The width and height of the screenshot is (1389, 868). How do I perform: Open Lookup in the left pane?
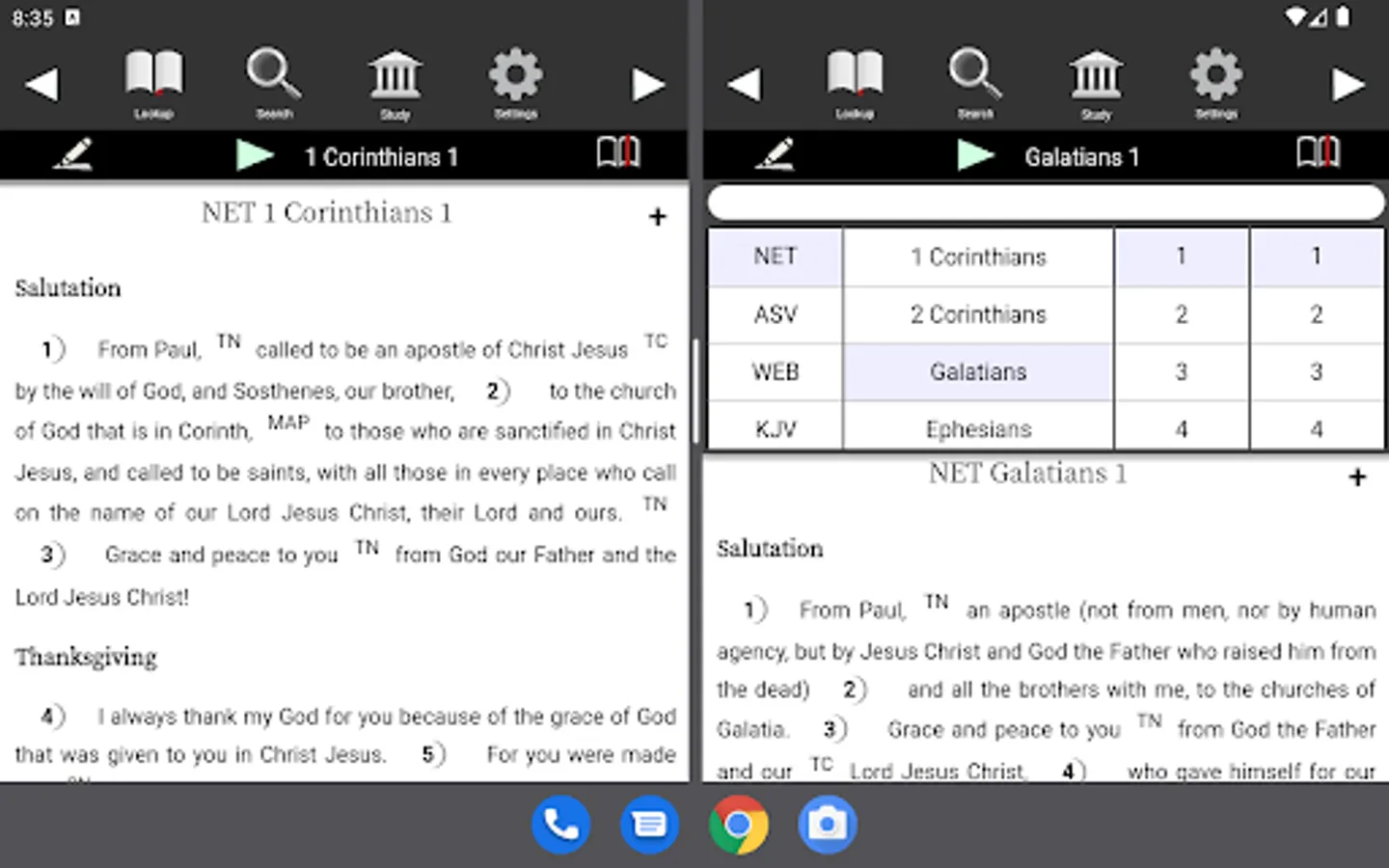point(153,84)
